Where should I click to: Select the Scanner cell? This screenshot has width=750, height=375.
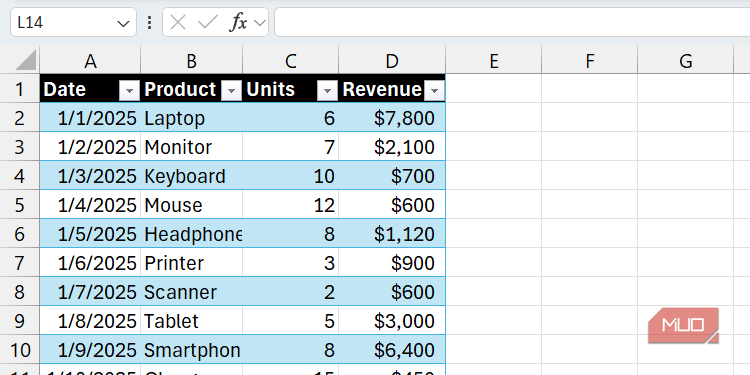point(191,292)
